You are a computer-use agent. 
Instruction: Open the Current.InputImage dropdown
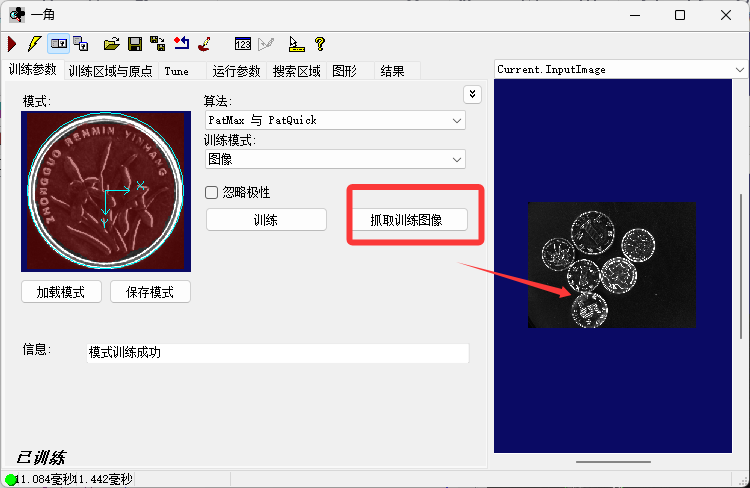(x=620, y=69)
